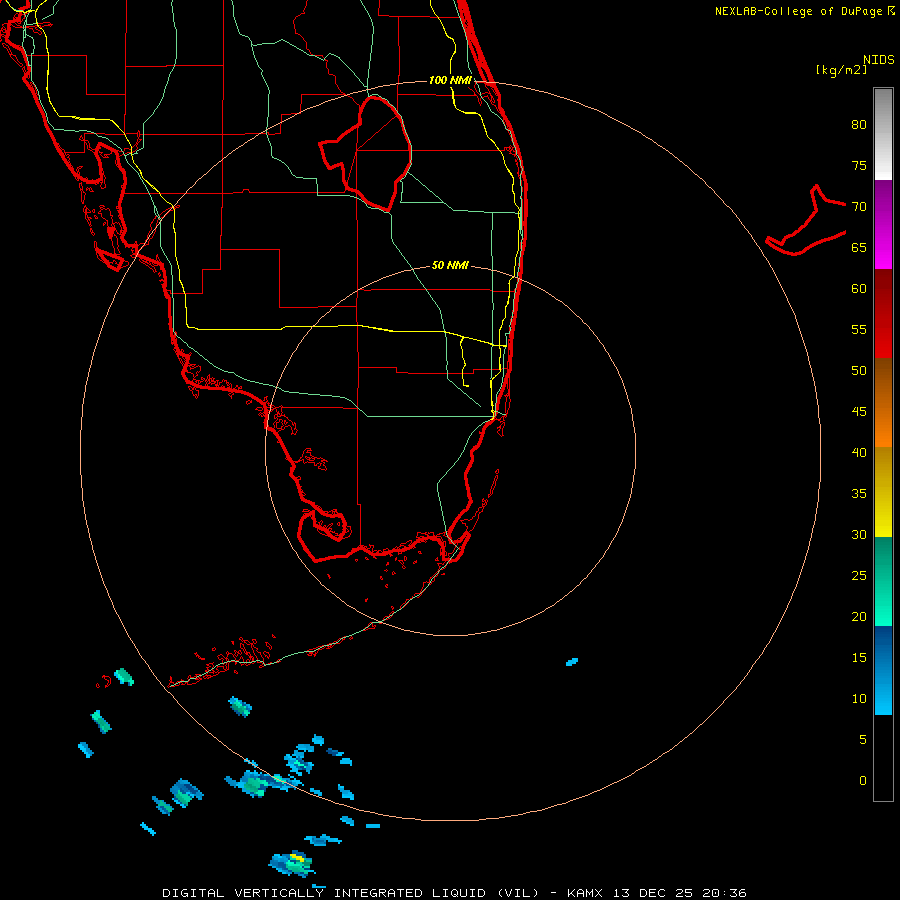Click the scale value "25"
The height and width of the screenshot is (900, 900).
point(859,576)
